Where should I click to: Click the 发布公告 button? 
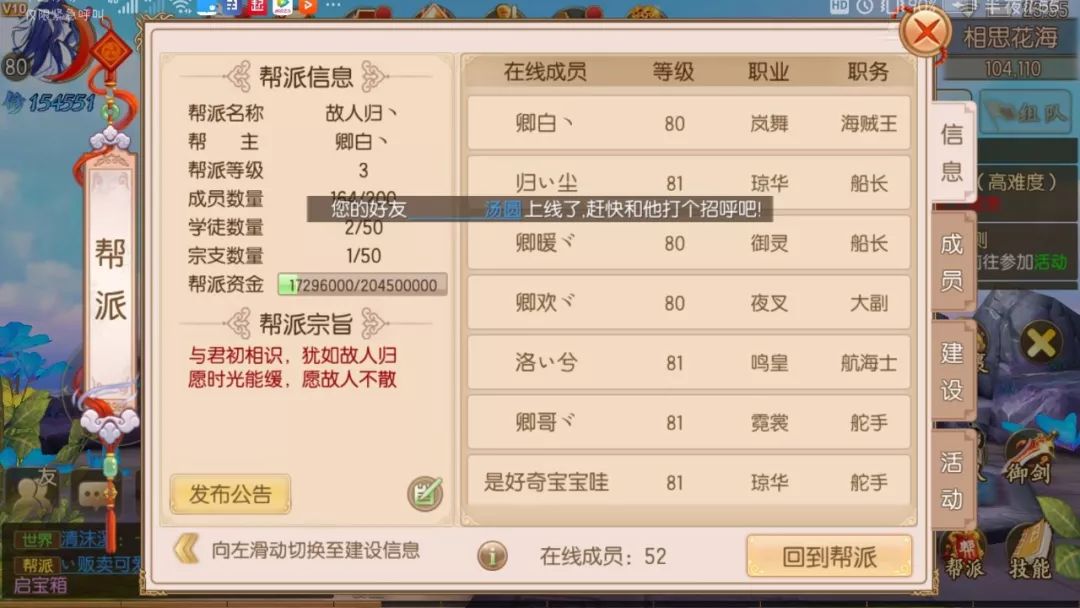(230, 494)
